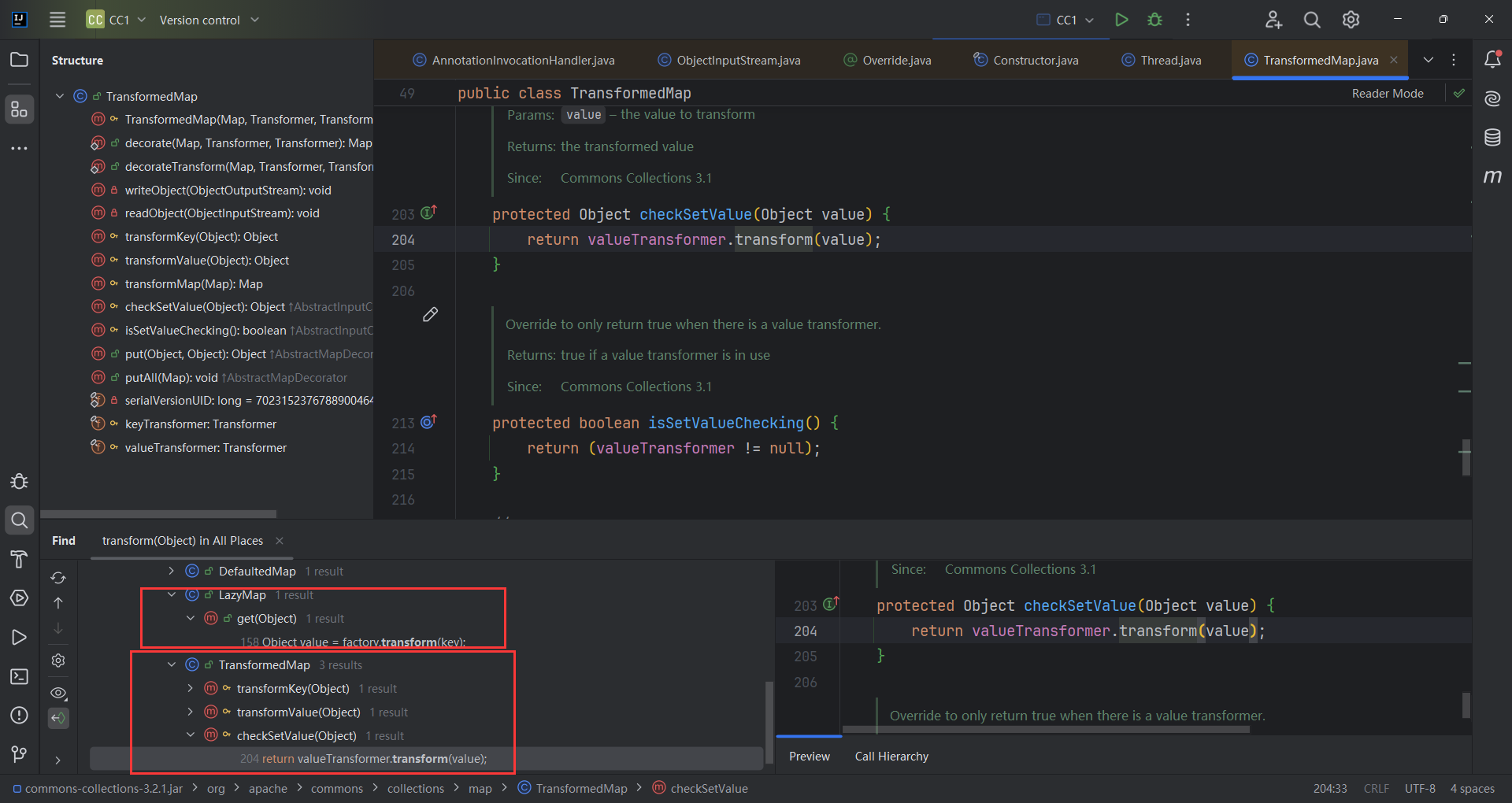Click commons-collections-3.2.1.jar breadcrumb
This screenshot has width=1512, height=803.
point(97,789)
